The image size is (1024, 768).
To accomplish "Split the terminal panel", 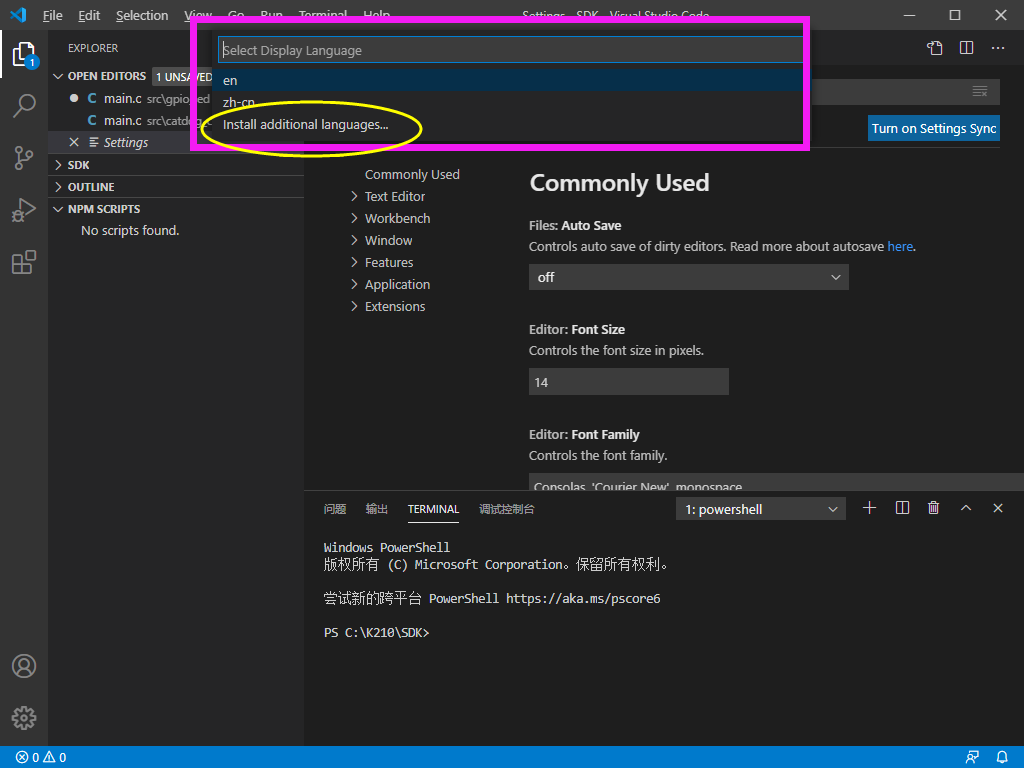I will coord(903,508).
